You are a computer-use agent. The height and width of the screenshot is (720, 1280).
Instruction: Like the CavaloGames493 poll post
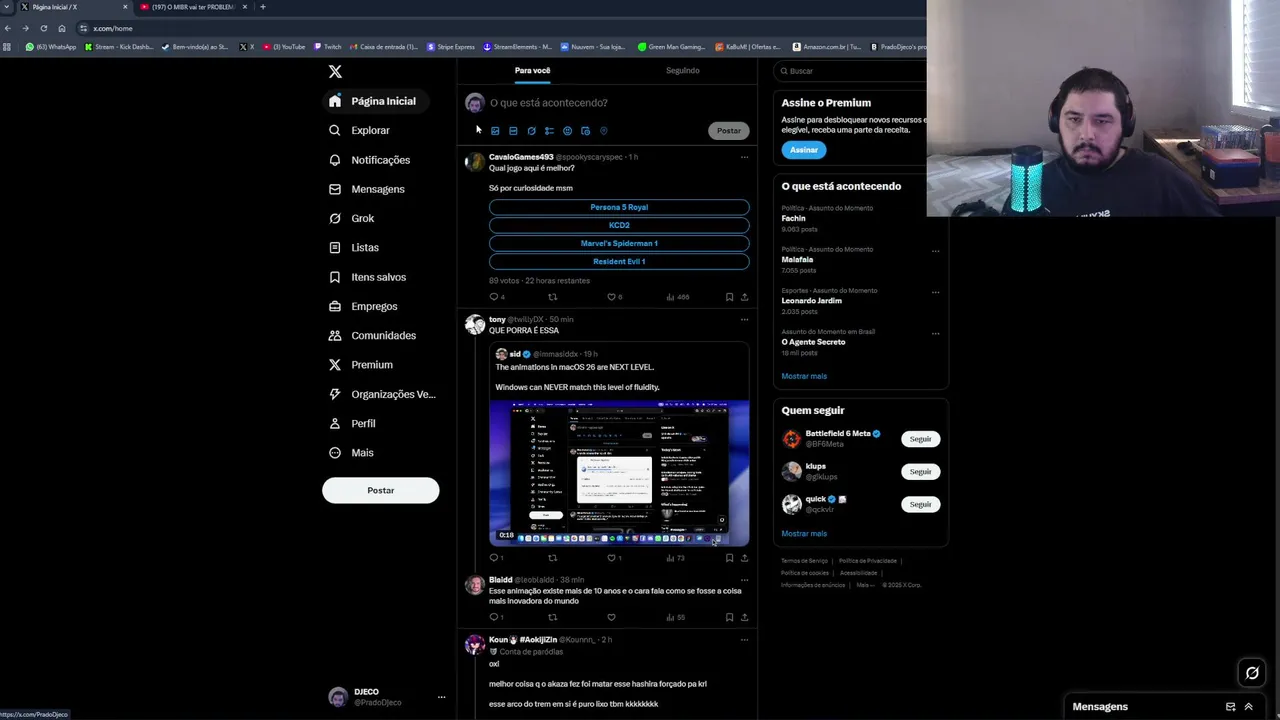(611, 297)
